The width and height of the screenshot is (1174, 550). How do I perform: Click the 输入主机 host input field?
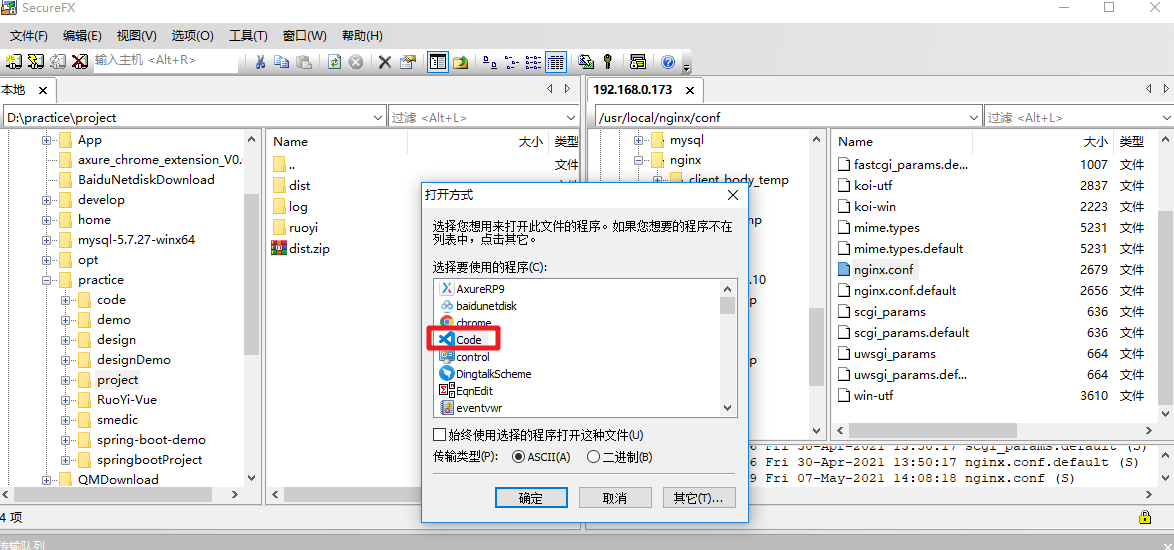[165, 61]
